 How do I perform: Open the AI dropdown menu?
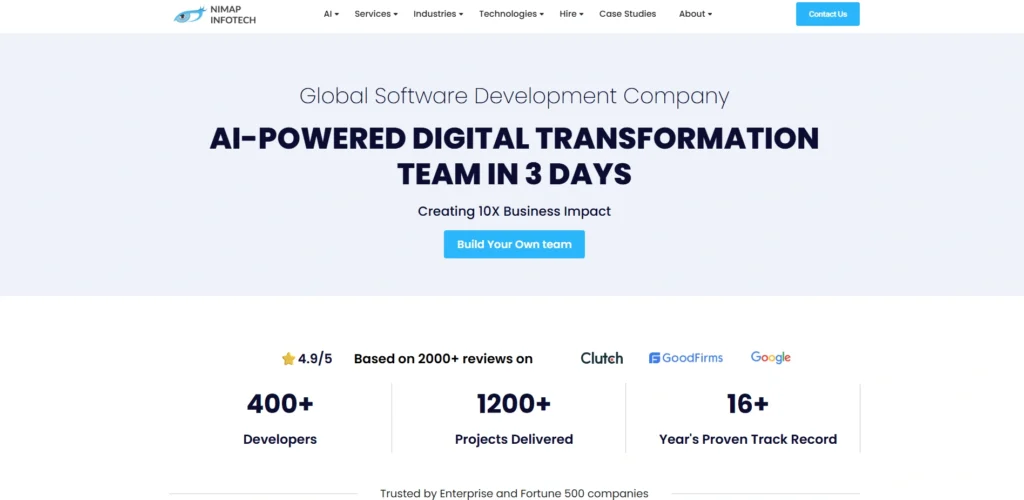(331, 14)
